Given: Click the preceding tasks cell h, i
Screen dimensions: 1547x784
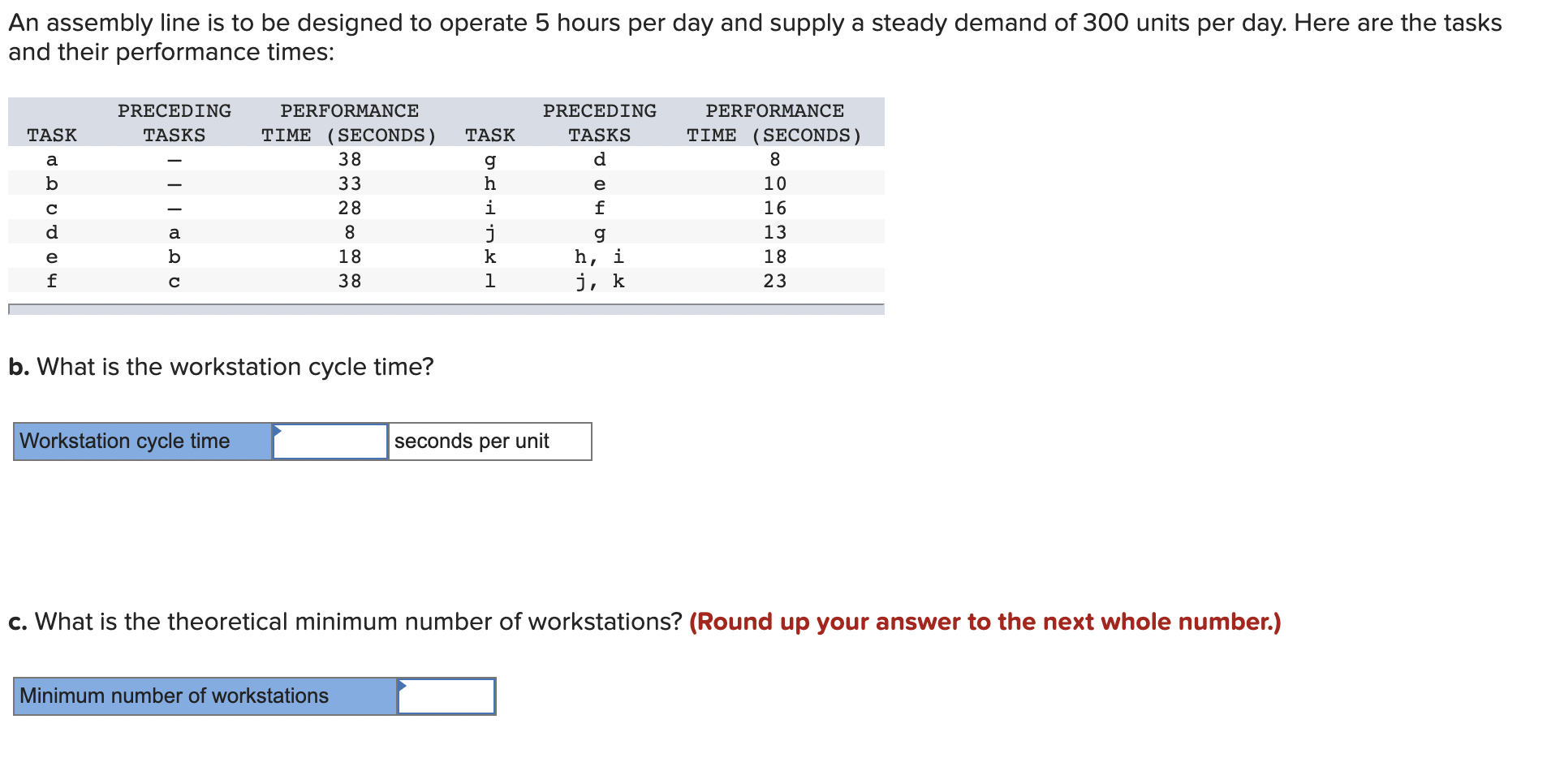Looking at the screenshot, I should pyautogui.click(x=600, y=257).
